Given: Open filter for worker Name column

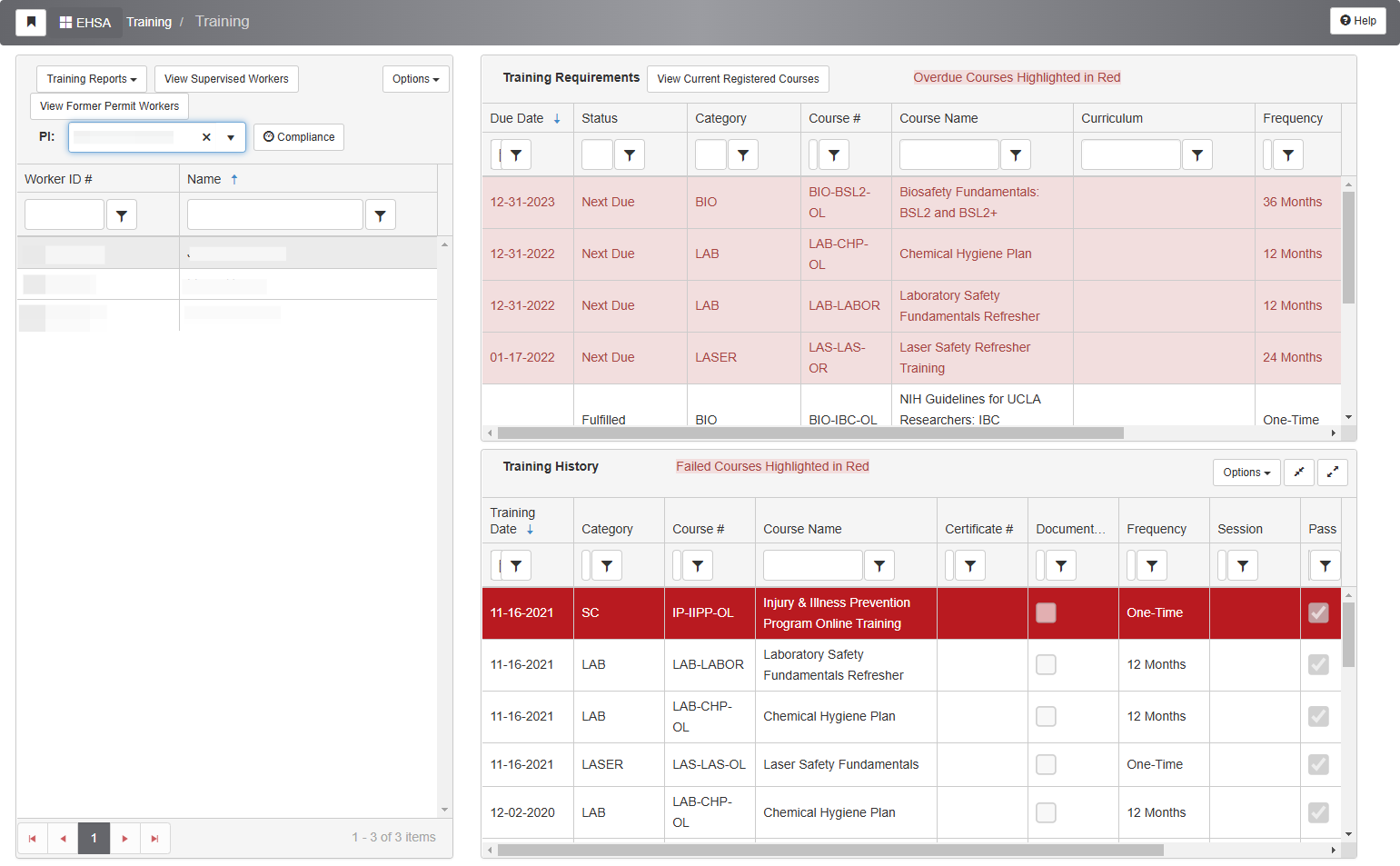Looking at the screenshot, I should click(x=381, y=215).
